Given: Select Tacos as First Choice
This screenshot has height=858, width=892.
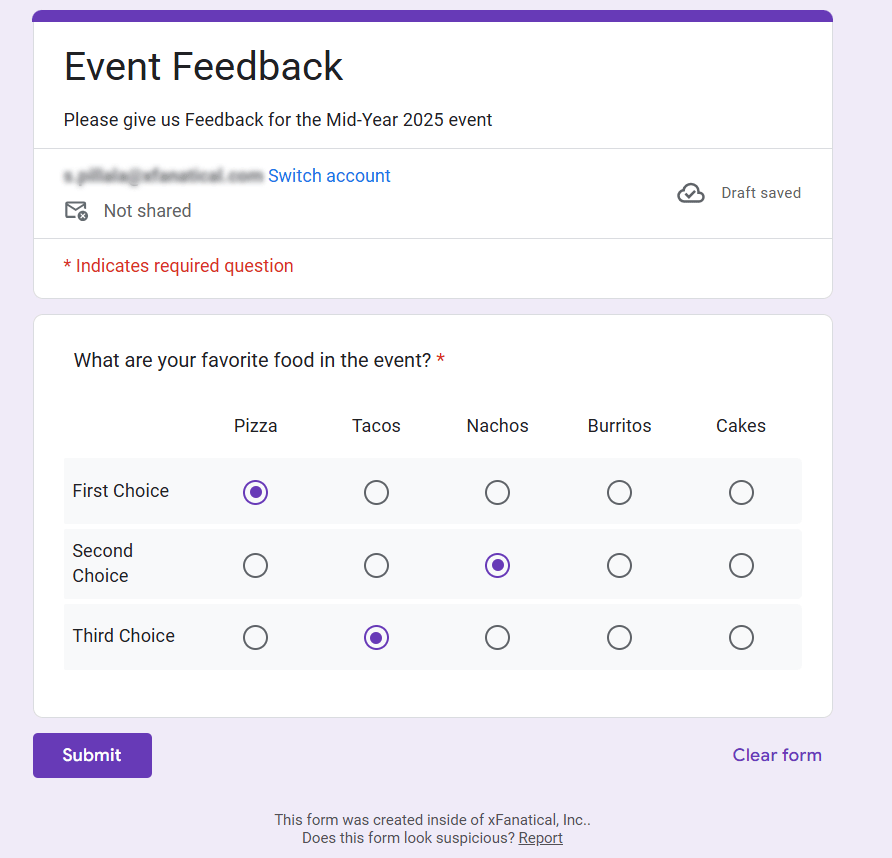Looking at the screenshot, I should [376, 492].
